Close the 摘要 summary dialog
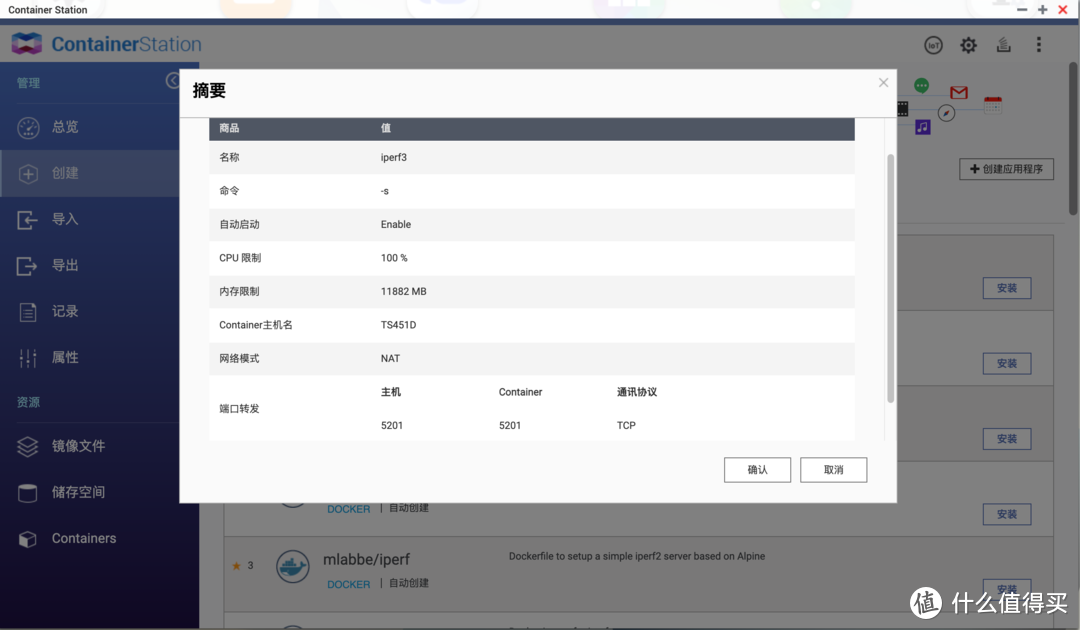 (x=883, y=82)
